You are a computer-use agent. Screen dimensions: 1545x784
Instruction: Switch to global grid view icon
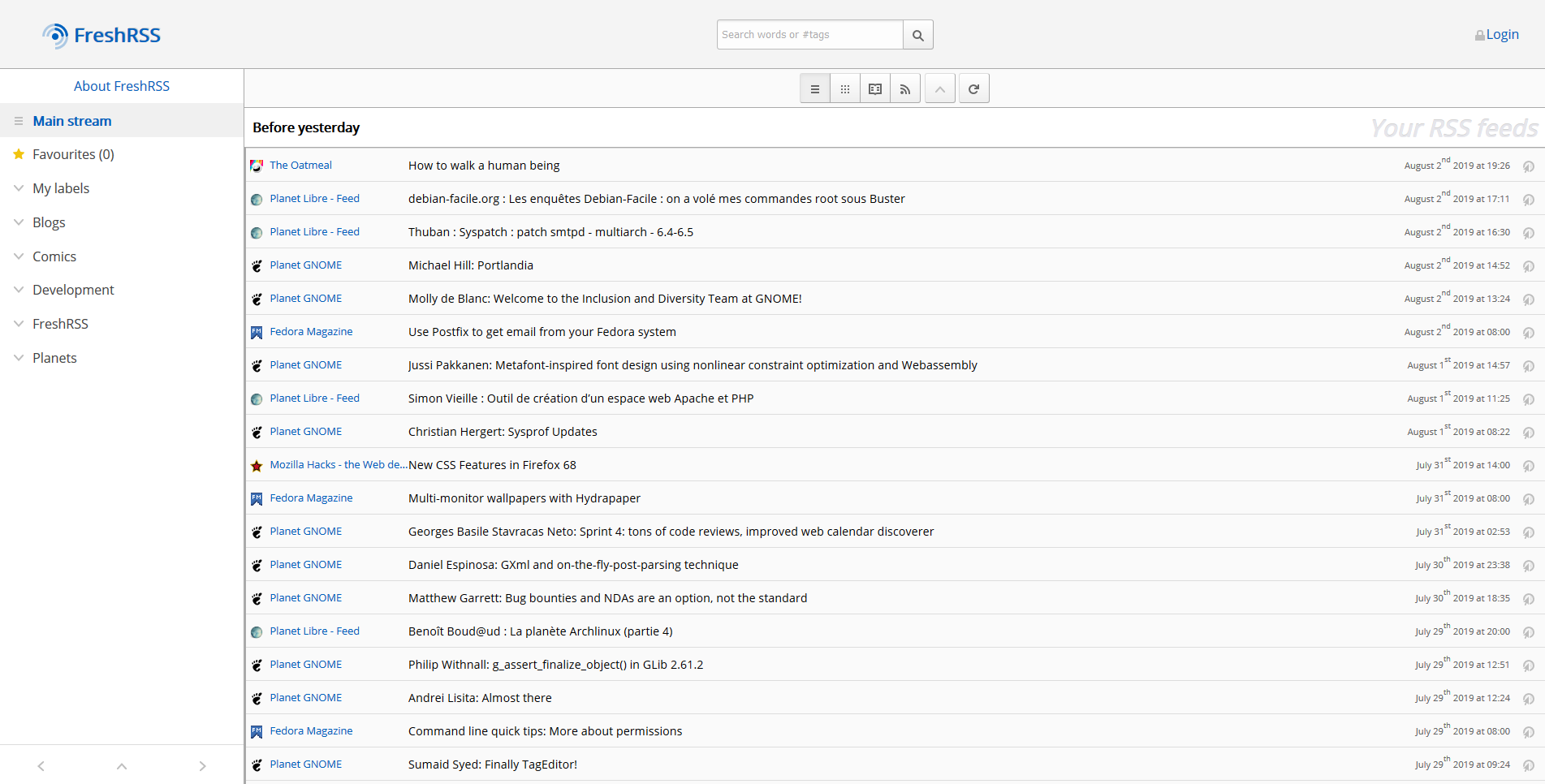click(x=845, y=89)
